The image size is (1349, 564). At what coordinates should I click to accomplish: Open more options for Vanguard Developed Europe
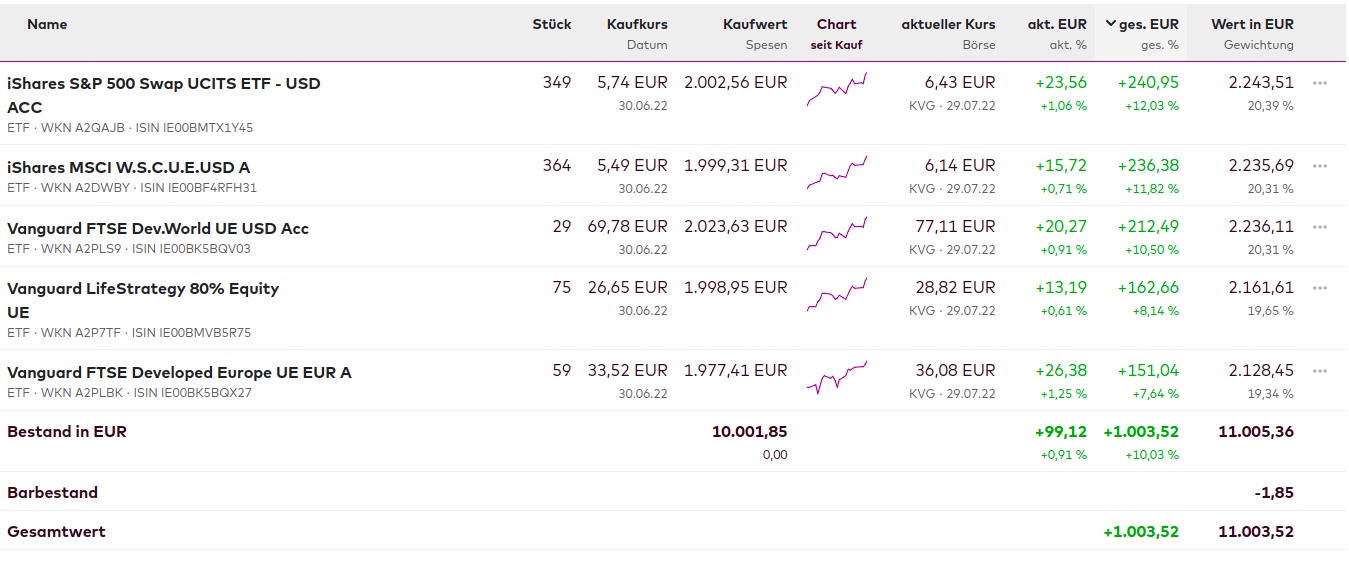pos(1319,371)
